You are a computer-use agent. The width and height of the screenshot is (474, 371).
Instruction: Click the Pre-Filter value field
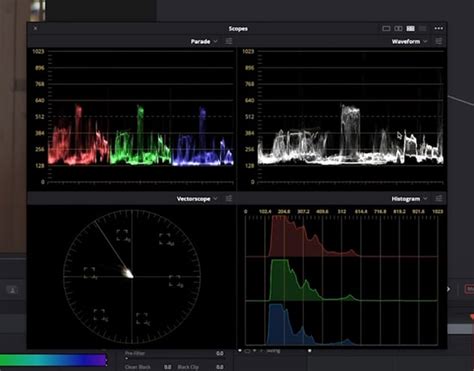tap(219, 353)
